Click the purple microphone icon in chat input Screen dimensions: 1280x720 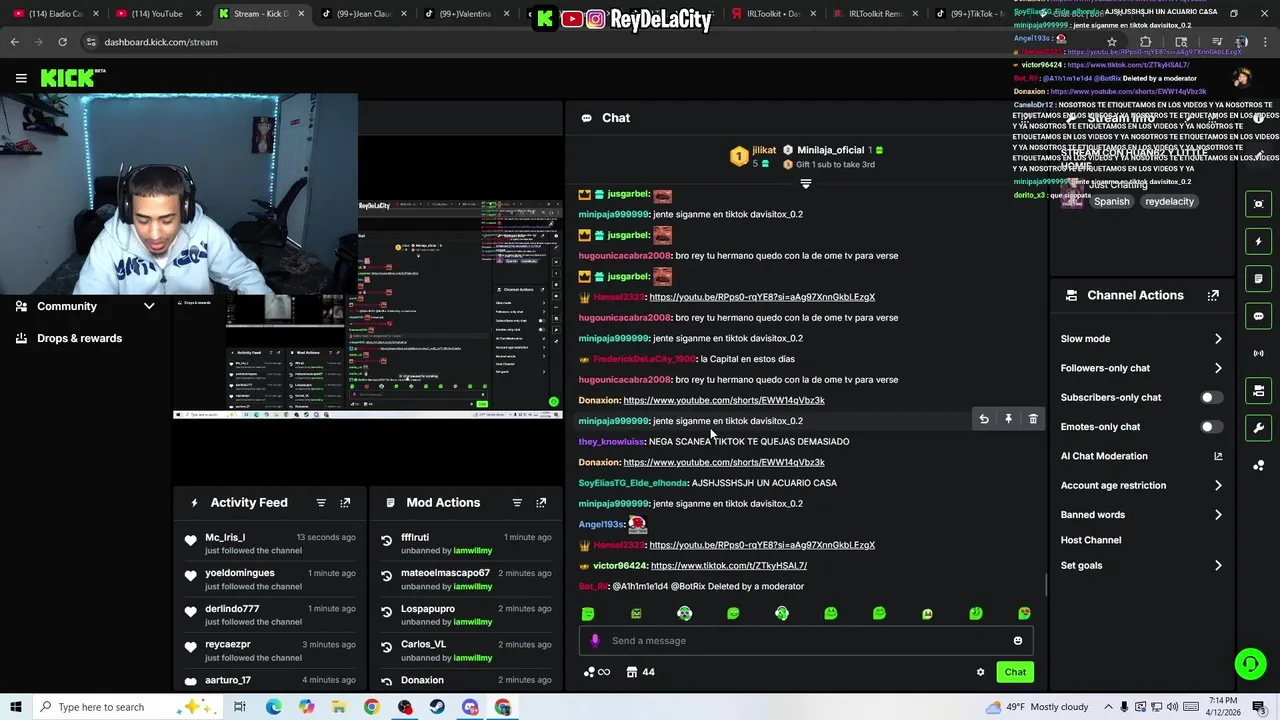pyautogui.click(x=595, y=641)
